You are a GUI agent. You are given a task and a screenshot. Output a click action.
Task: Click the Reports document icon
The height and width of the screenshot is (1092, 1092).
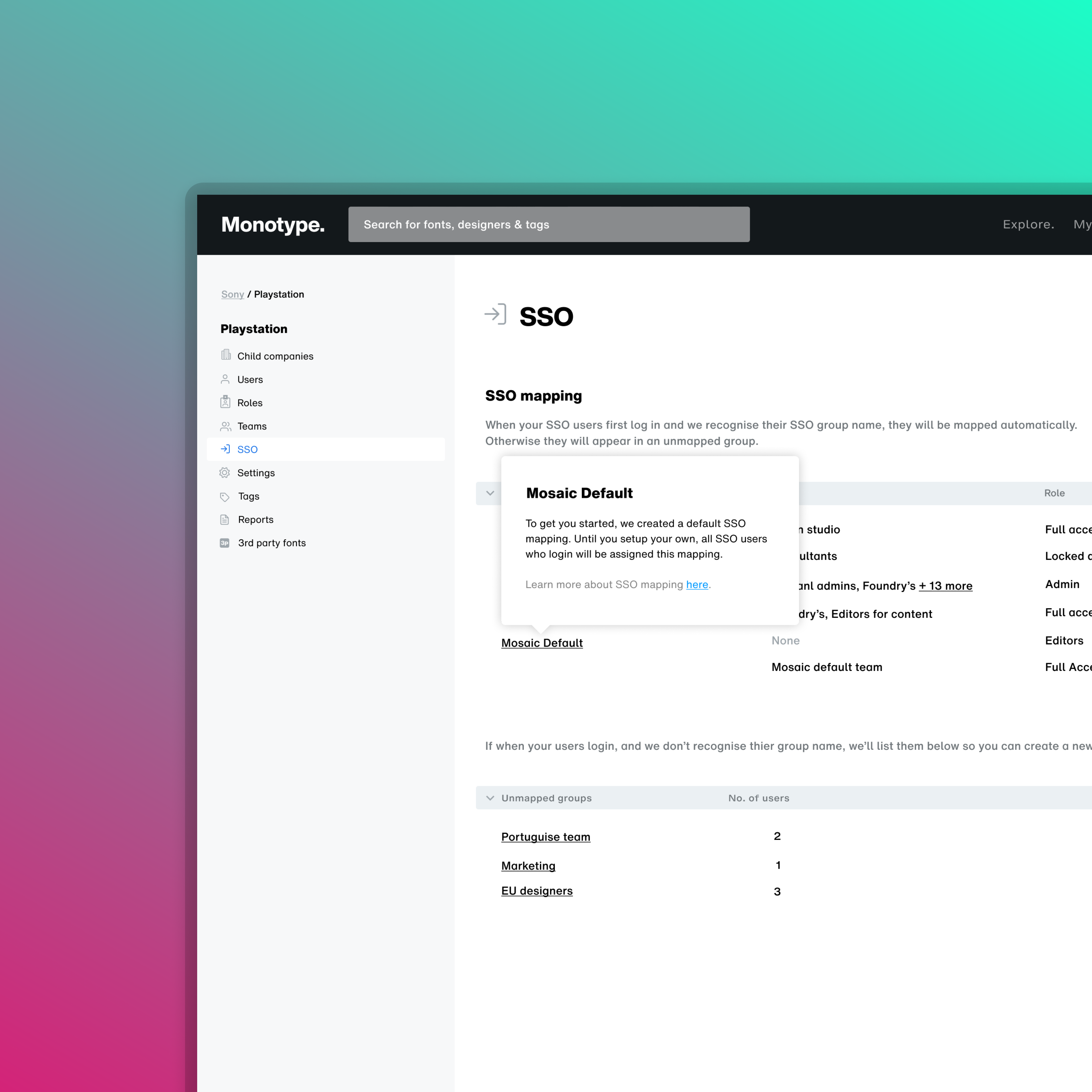click(224, 519)
